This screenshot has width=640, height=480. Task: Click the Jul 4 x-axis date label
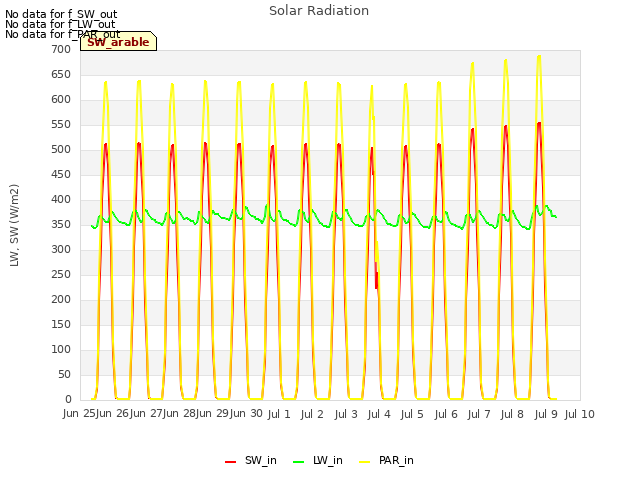tap(379, 415)
